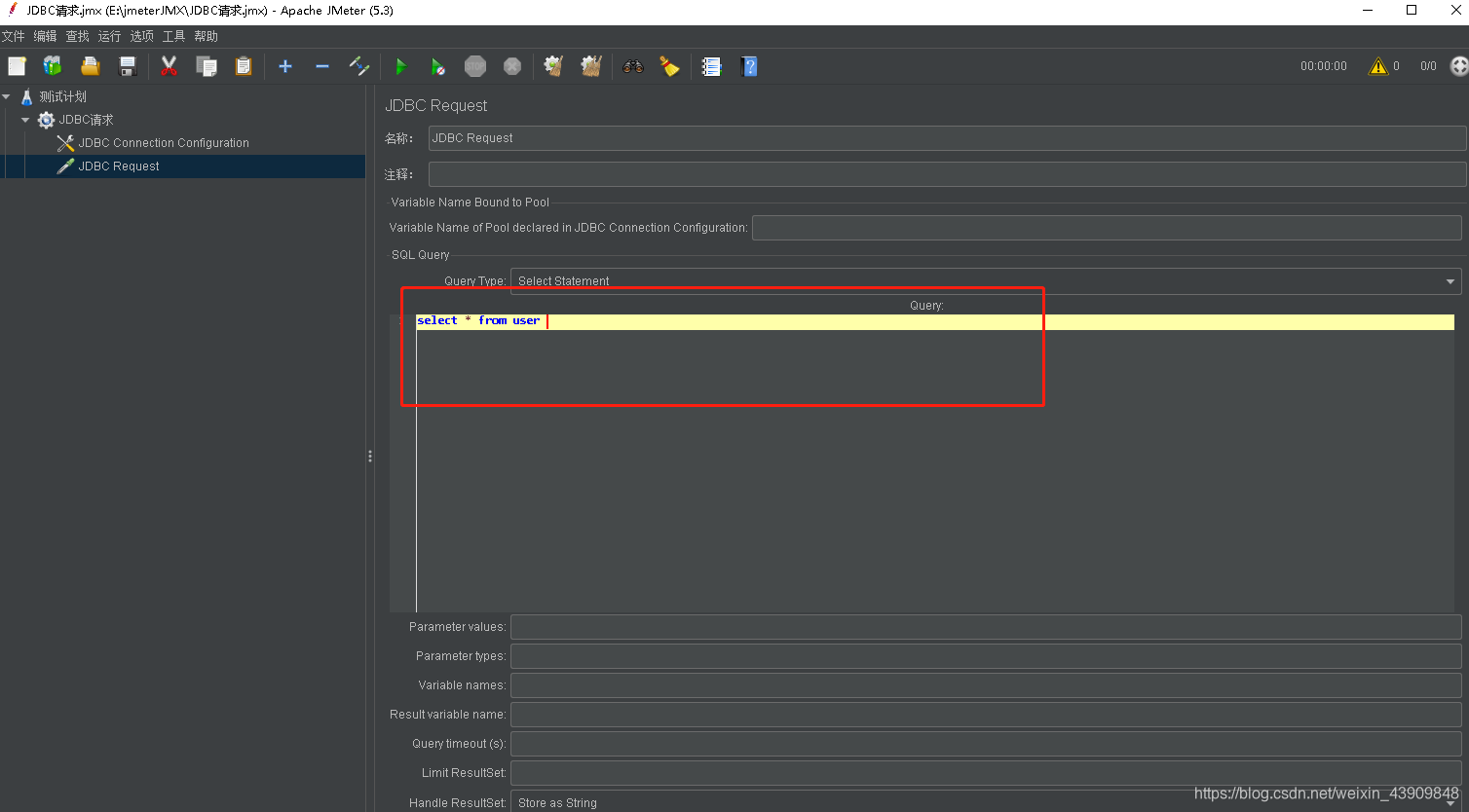Click the Shutdown test icon

point(512,66)
